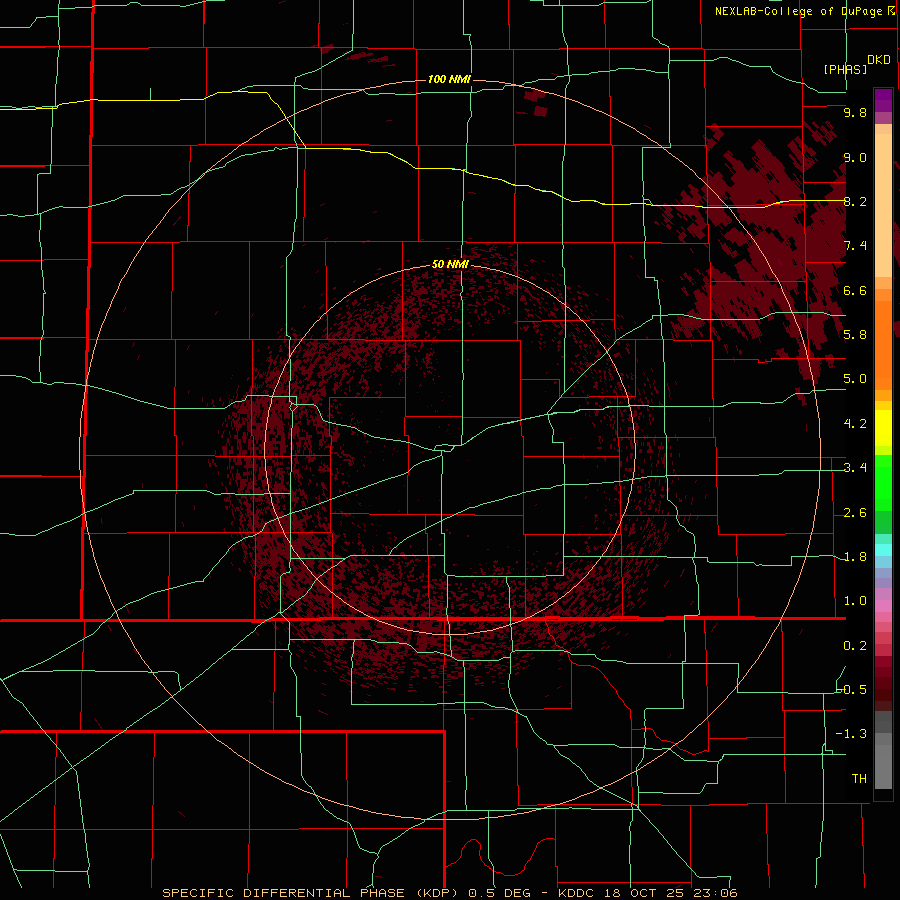The width and height of the screenshot is (900, 900).
Task: Click the -1.3 value on the scale
Action: coord(852,734)
